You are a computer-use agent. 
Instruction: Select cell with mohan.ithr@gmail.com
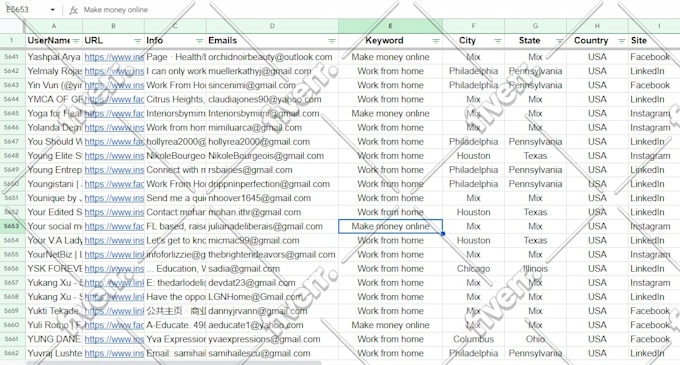[x=272, y=212]
